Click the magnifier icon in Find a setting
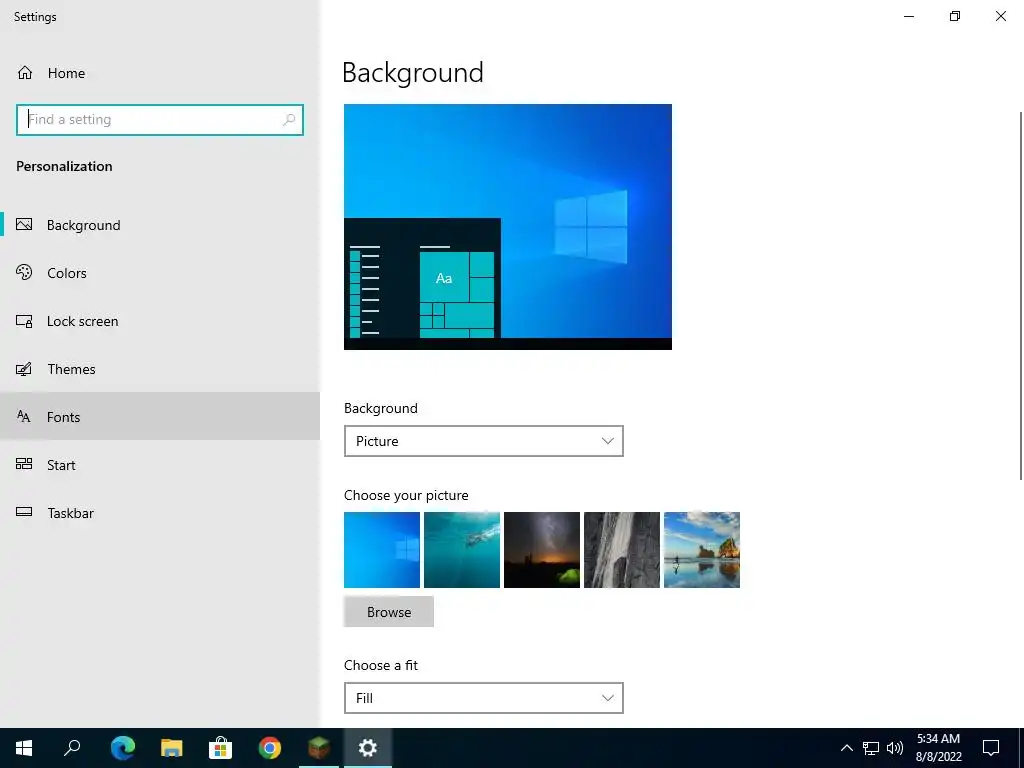Screen dimensions: 1024x768 [289, 120]
